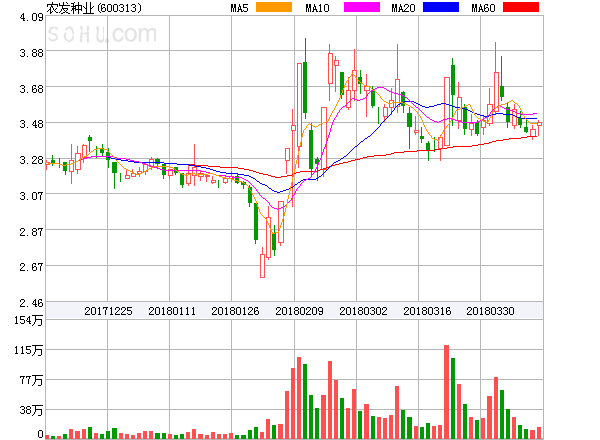This screenshot has width=600, height=440.
Task: Click the 20180330 date label
Action: click(490, 311)
